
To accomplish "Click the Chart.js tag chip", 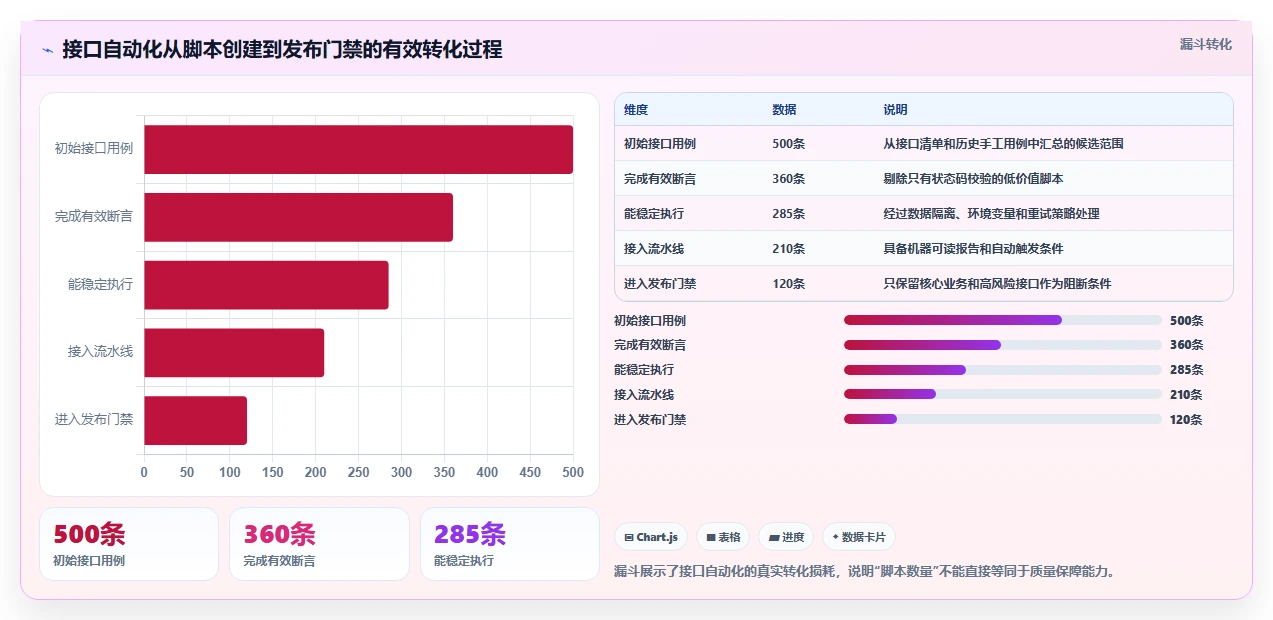I will click(x=651, y=537).
